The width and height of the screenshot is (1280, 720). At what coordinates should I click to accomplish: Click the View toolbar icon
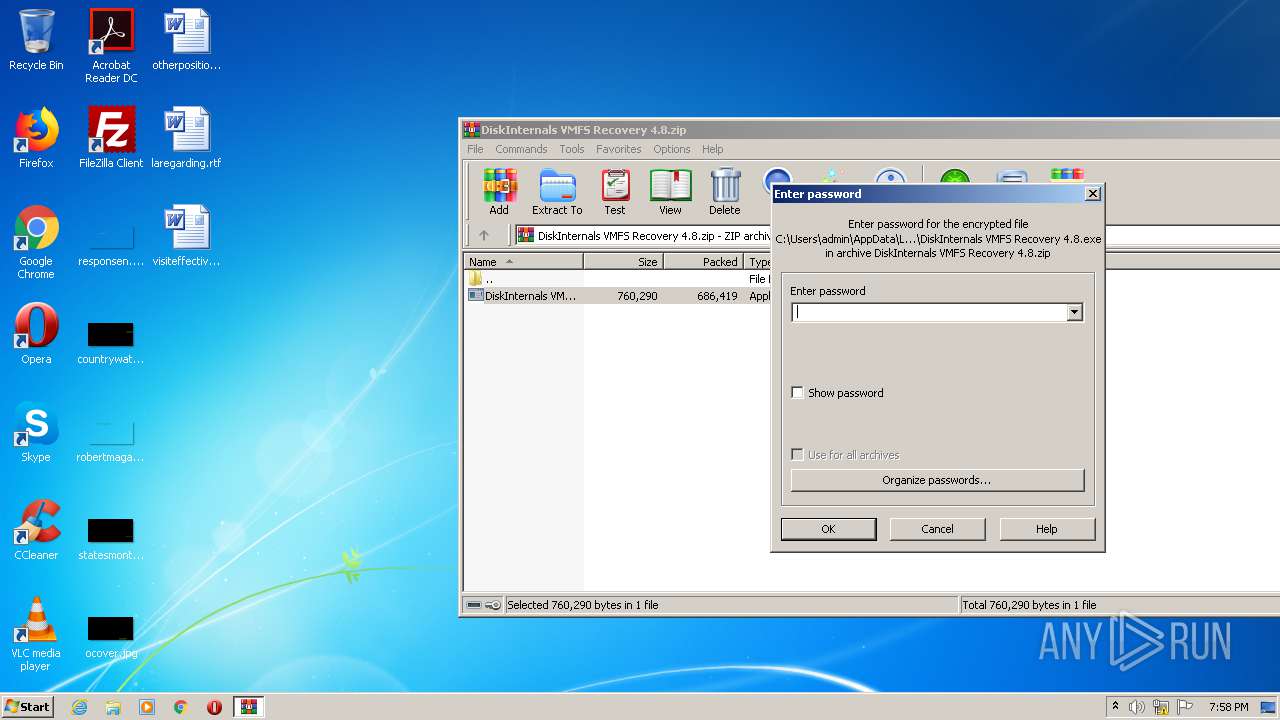[670, 191]
